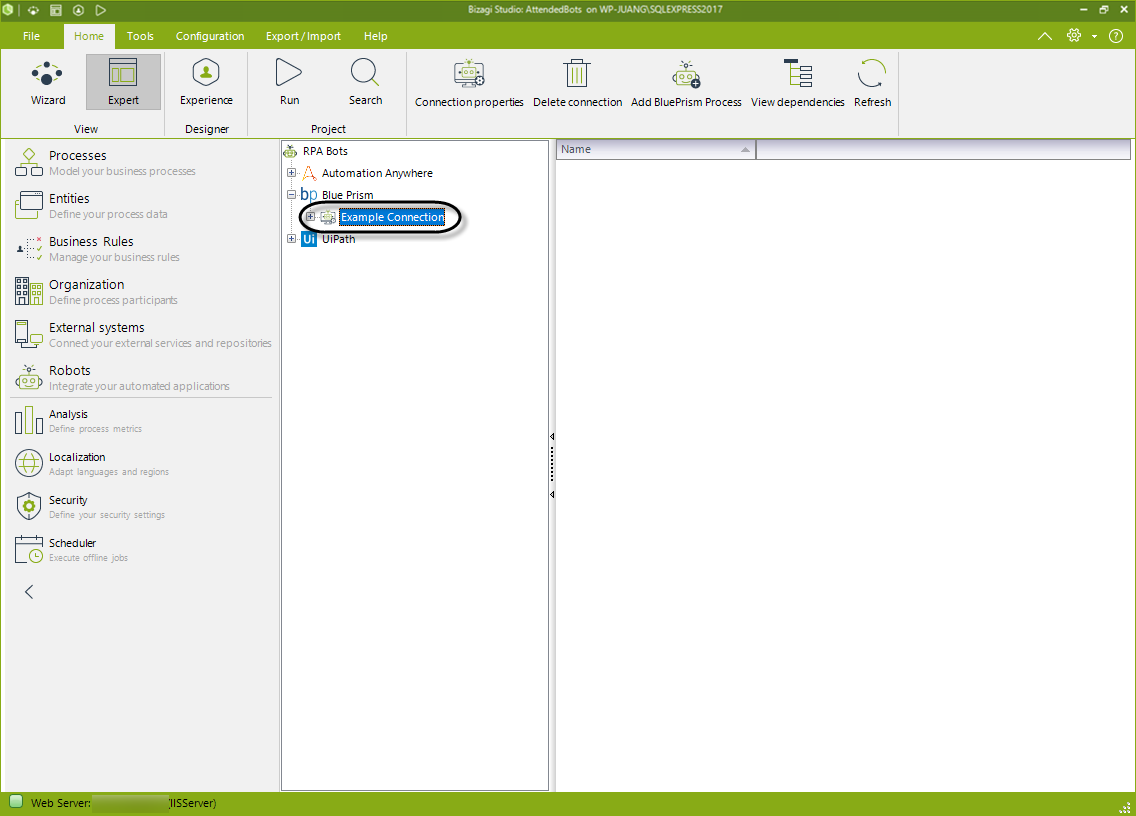Image resolution: width=1136 pixels, height=816 pixels.
Task: Open the settings gear at ribbon's right
Action: 1074,36
